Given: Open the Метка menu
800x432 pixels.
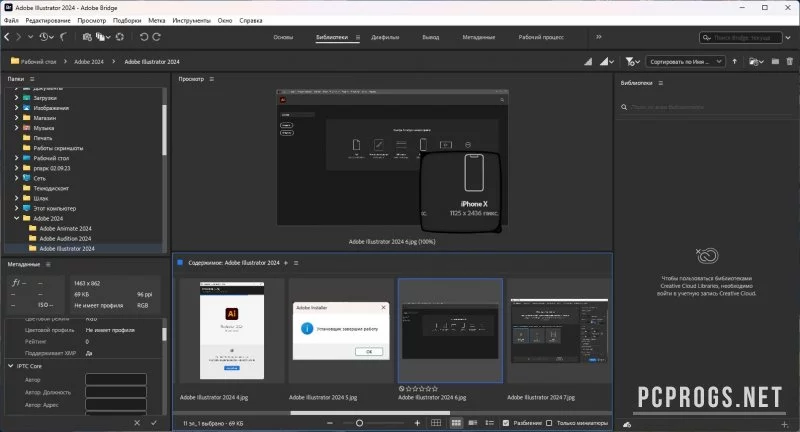Looking at the screenshot, I should click(157, 20).
